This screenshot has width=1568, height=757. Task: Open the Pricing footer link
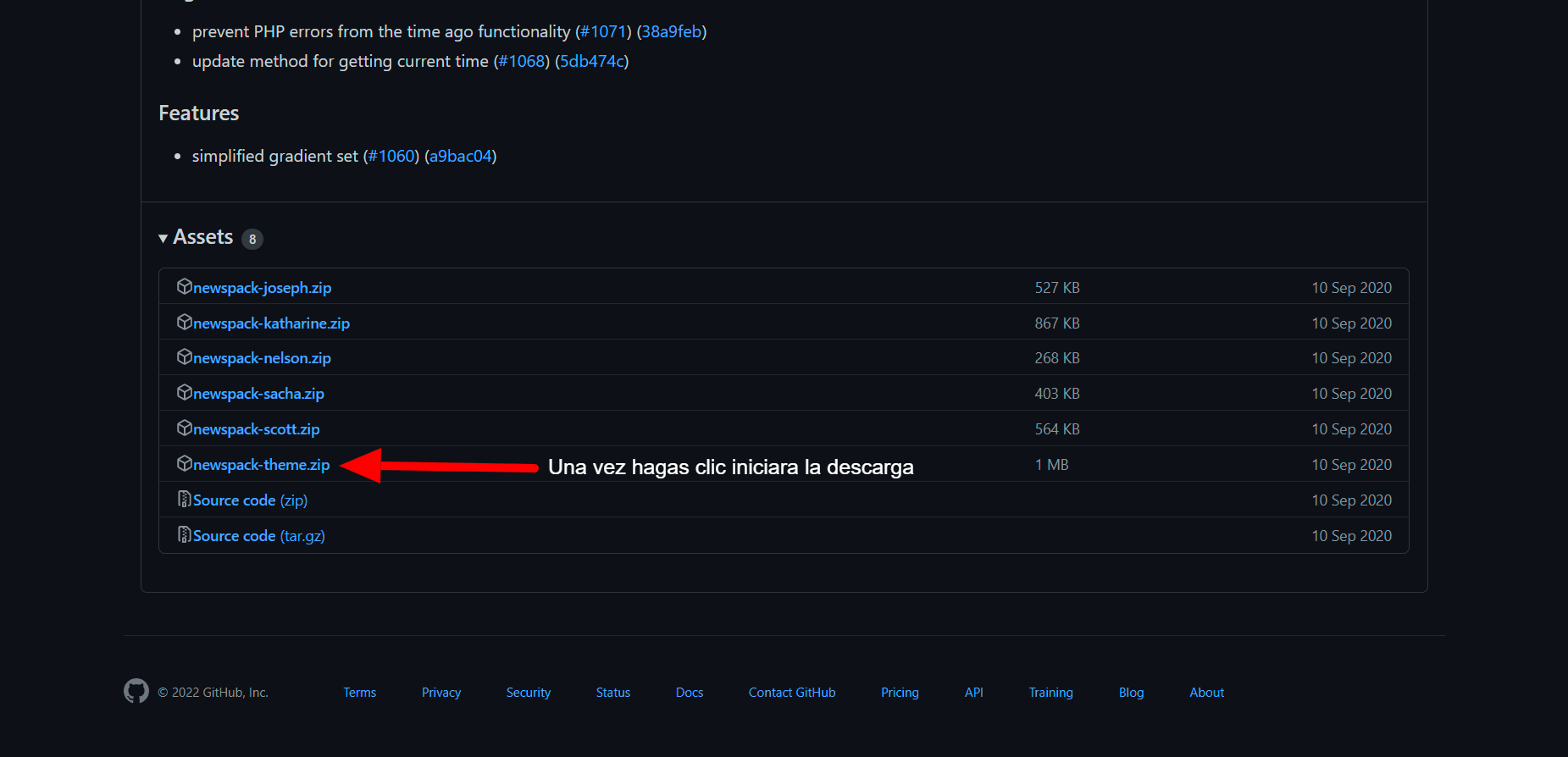[x=900, y=693]
